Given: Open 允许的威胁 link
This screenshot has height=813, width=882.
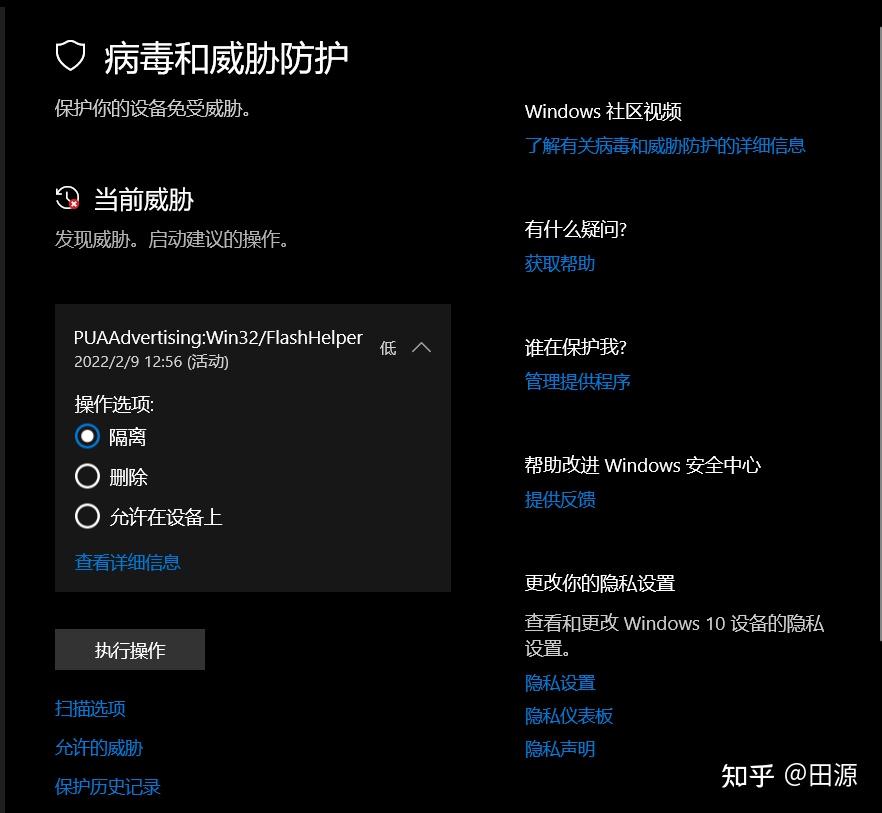Looking at the screenshot, I should [99, 748].
